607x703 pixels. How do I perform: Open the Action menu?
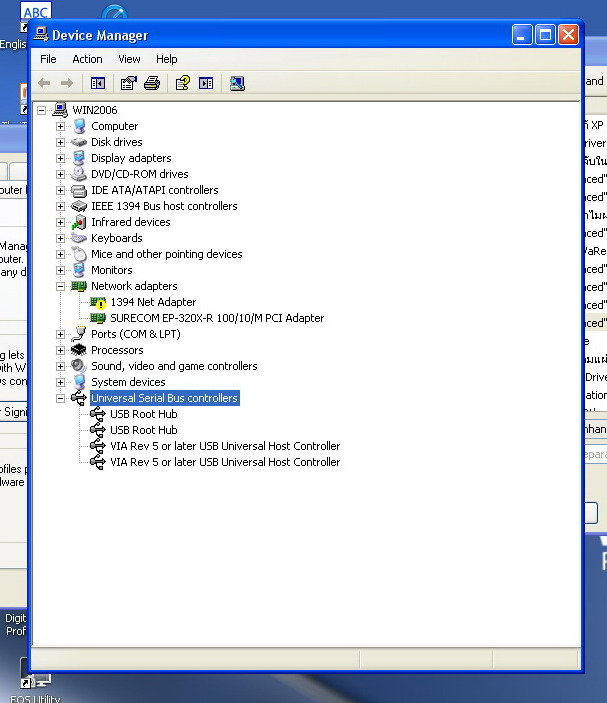pyautogui.click(x=87, y=59)
